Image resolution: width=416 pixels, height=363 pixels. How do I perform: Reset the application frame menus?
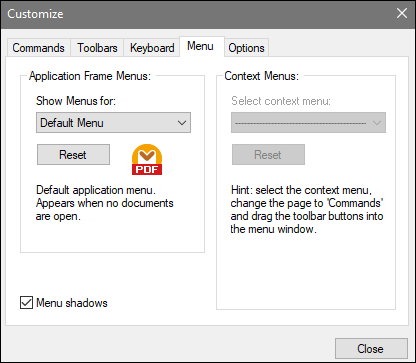click(73, 155)
